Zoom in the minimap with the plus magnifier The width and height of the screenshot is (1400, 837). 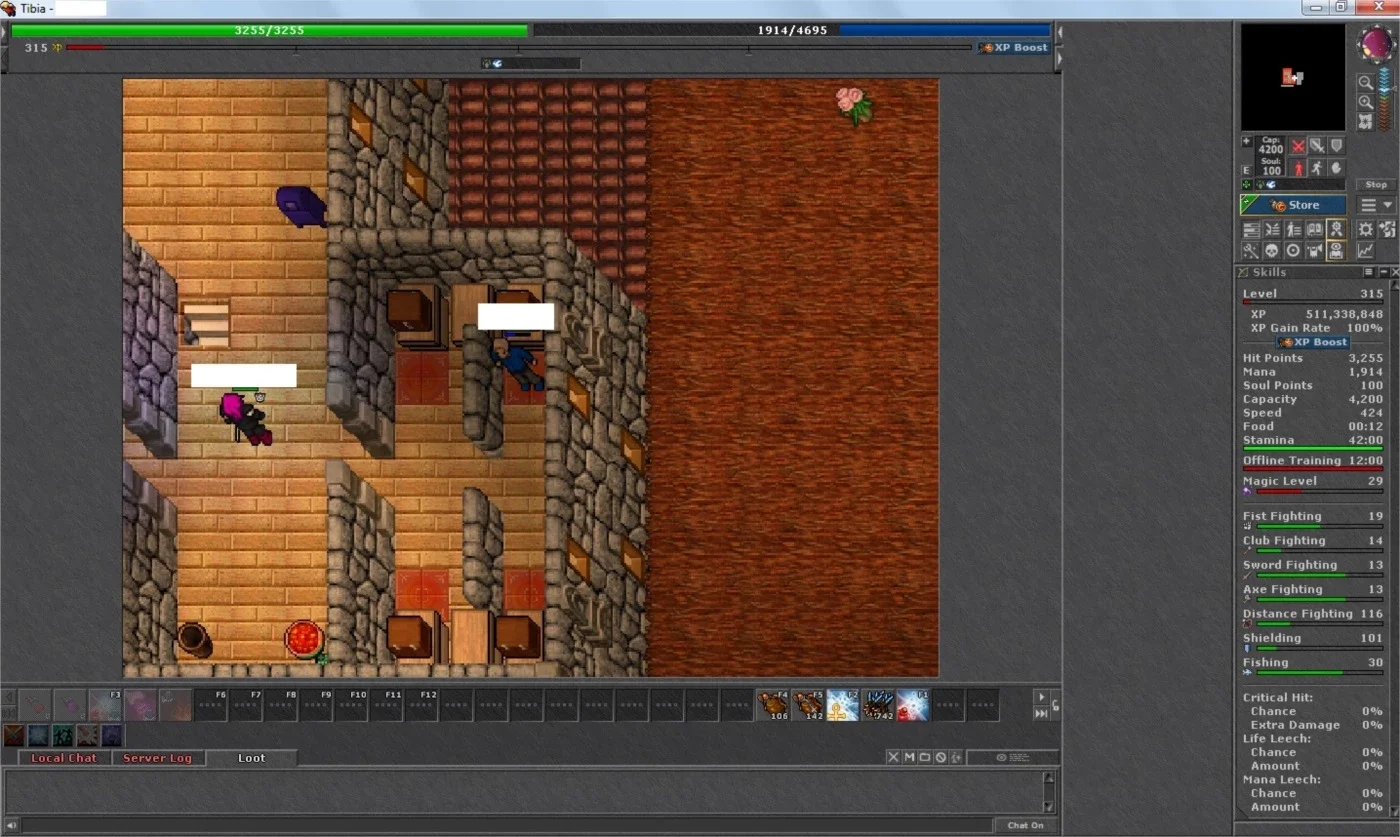click(1366, 102)
